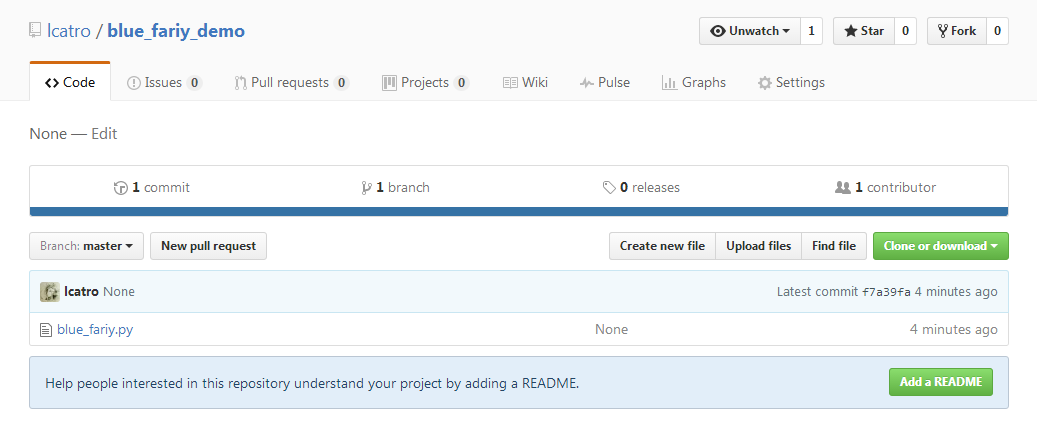Edit the repository description
This screenshot has width=1037, height=434.
pyautogui.click(x=104, y=134)
